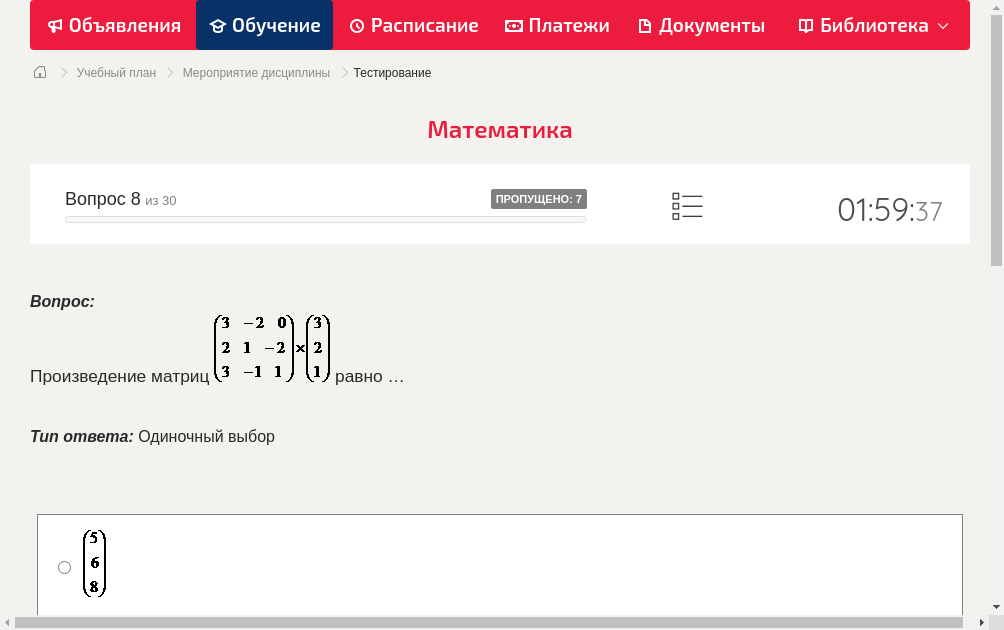Click the ПРОПУЩЕНО: 7 badge

pyautogui.click(x=540, y=198)
